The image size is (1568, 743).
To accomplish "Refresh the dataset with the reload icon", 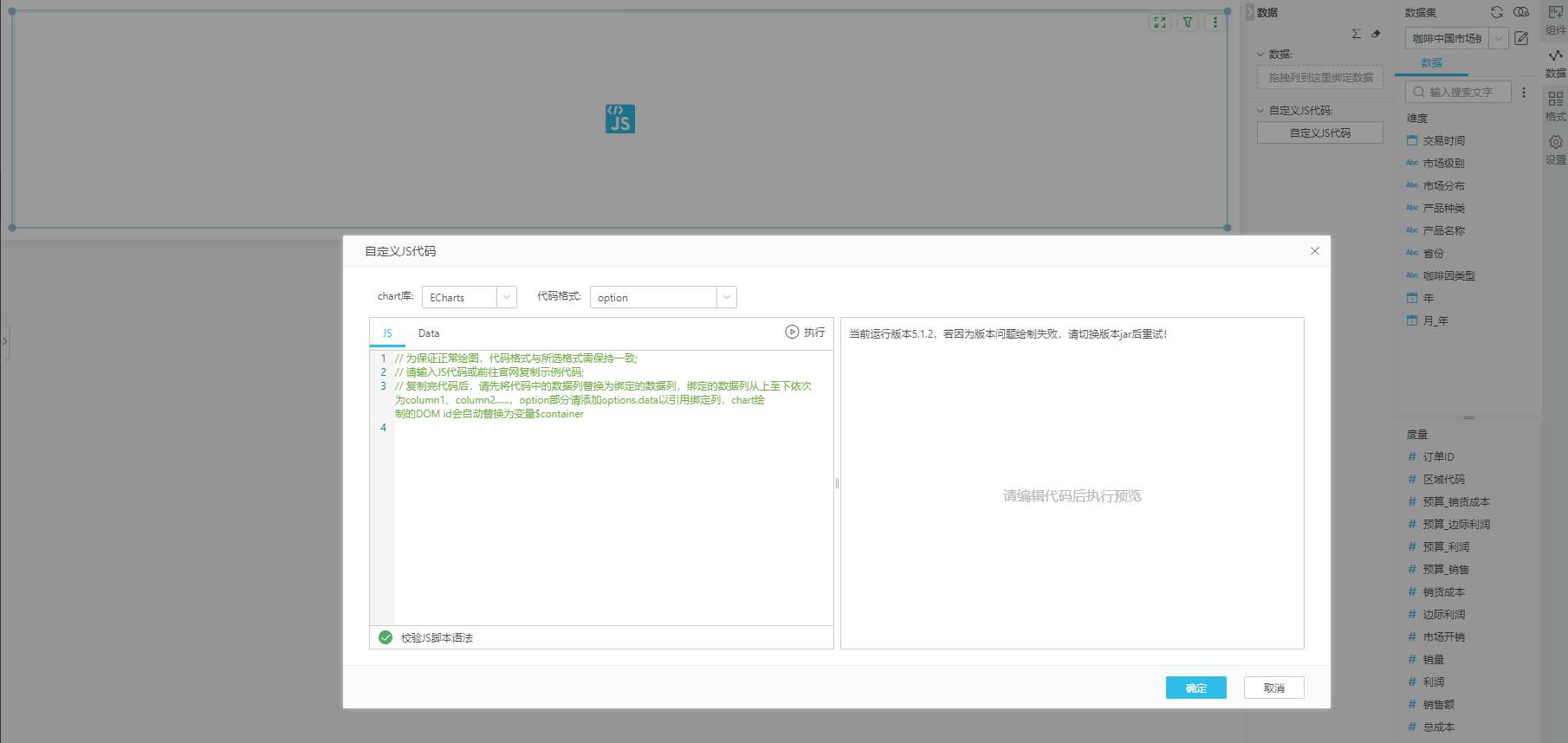I will tap(1497, 12).
